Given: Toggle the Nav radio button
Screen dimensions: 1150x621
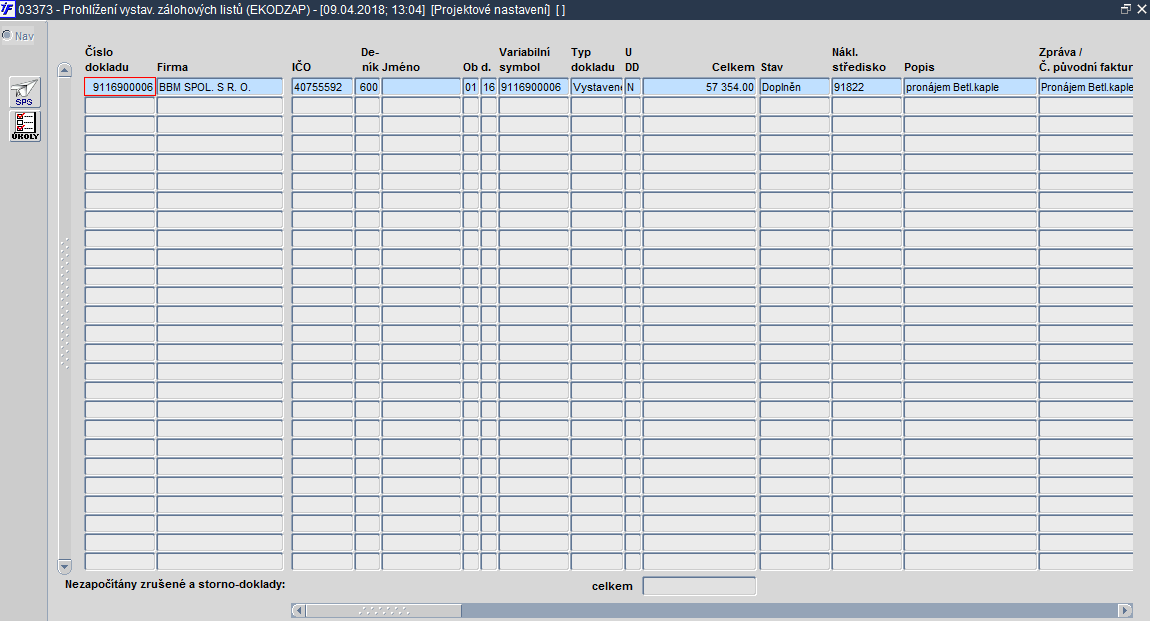Looking at the screenshot, I should click(x=7, y=35).
